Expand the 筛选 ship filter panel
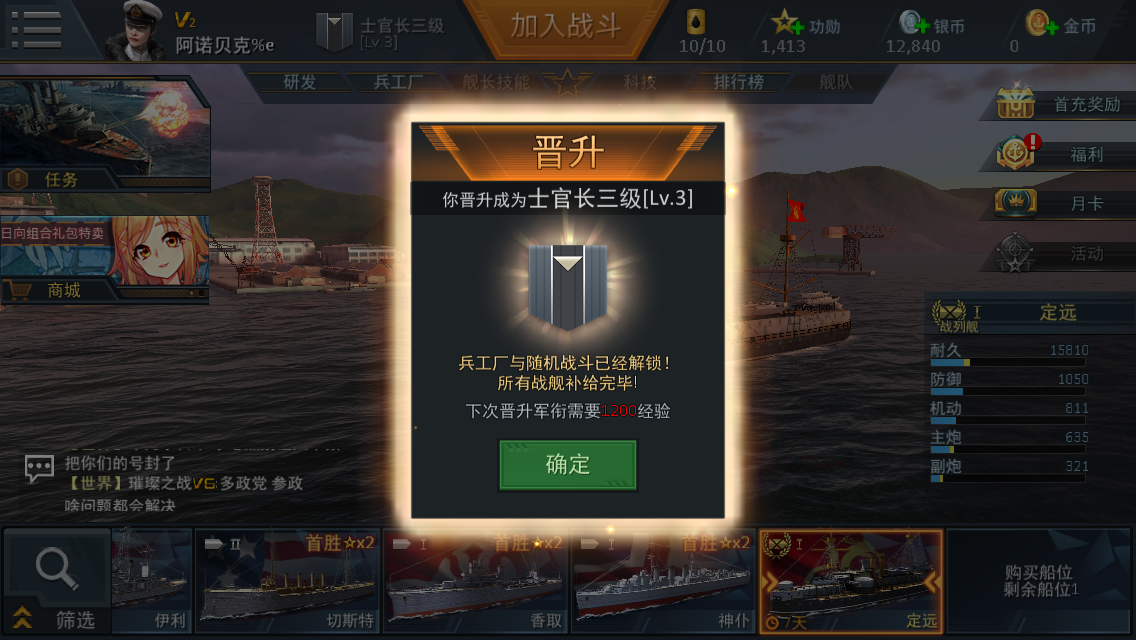This screenshot has width=1136, height=640. (x=57, y=582)
